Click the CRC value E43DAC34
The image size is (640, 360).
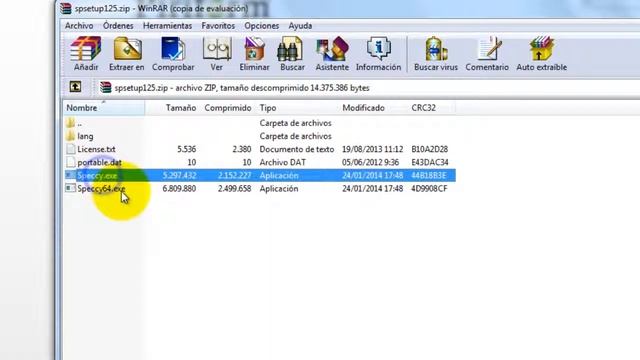[430, 162]
